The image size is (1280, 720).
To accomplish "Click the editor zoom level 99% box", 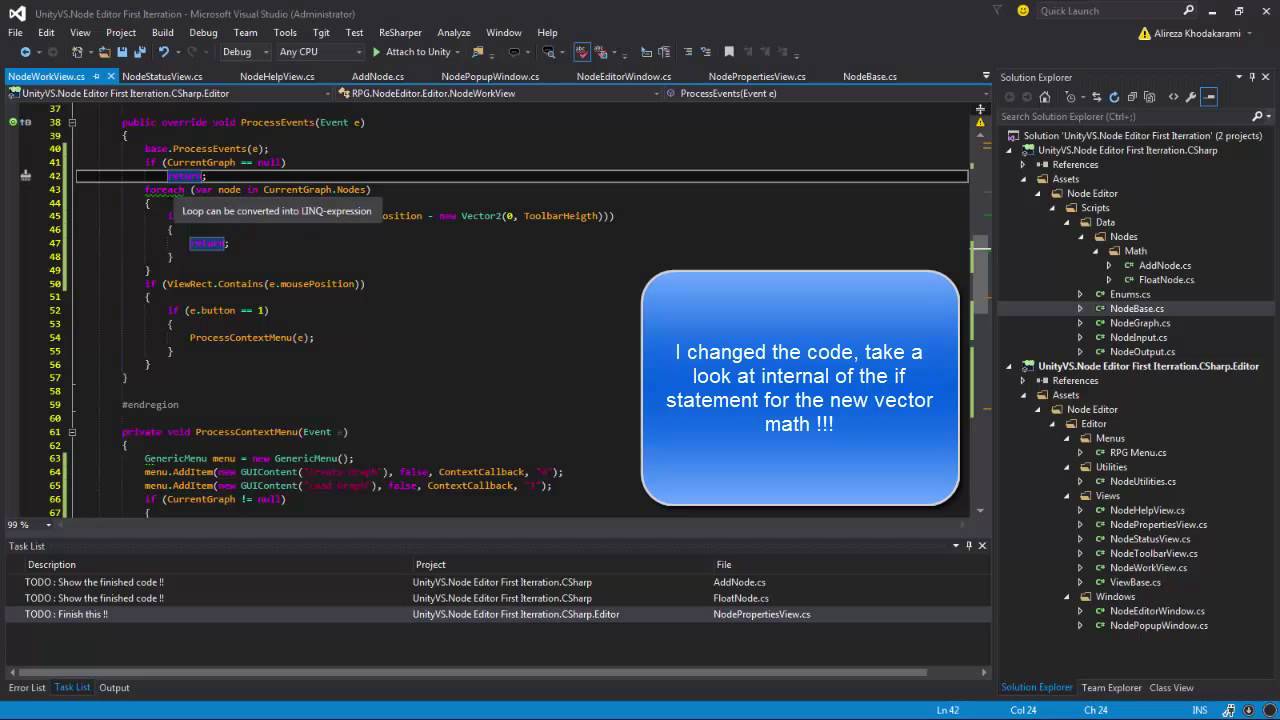I will (18, 525).
